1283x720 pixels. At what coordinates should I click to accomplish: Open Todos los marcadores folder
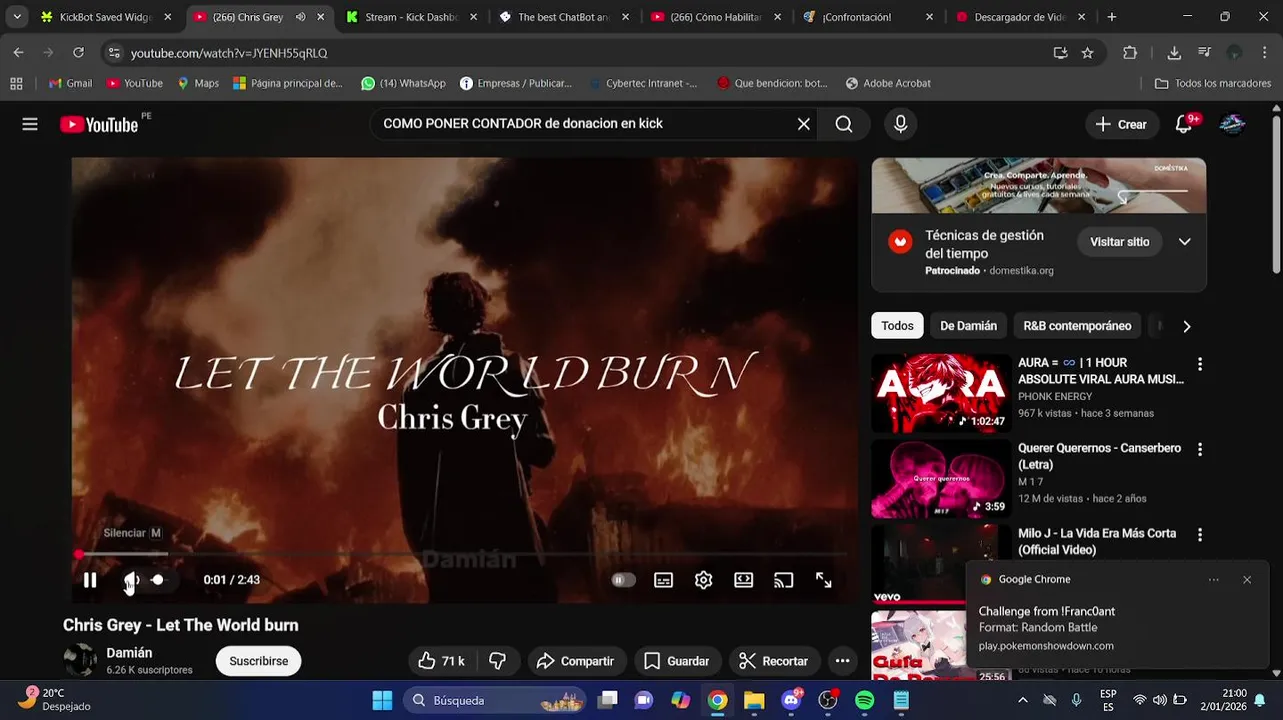click(1213, 84)
